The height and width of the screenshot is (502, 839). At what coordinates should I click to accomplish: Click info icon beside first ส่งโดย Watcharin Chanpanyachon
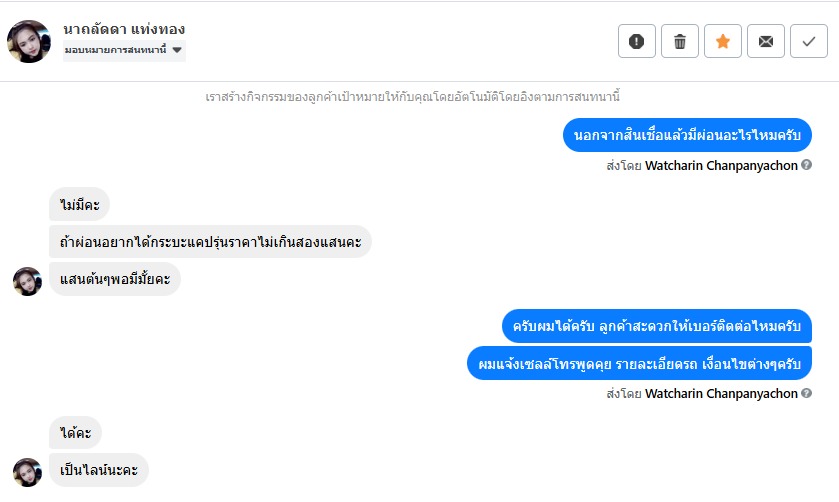806,166
